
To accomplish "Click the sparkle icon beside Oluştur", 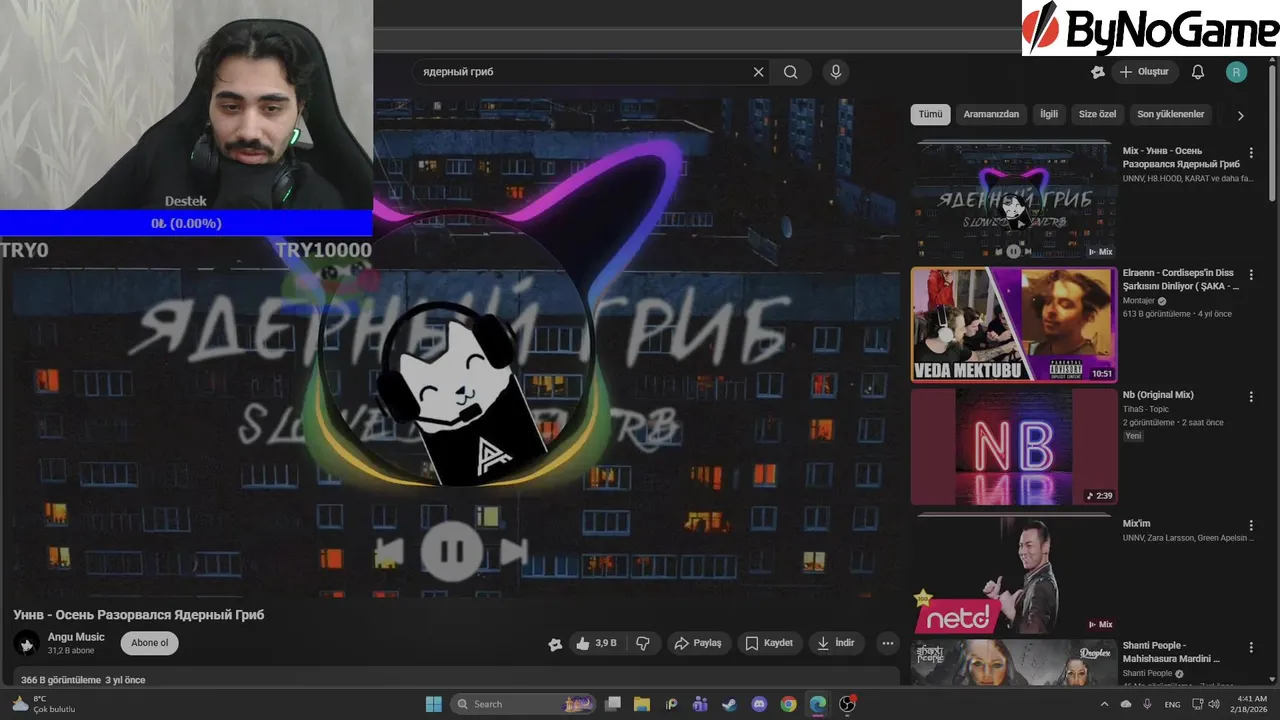I will (1098, 72).
